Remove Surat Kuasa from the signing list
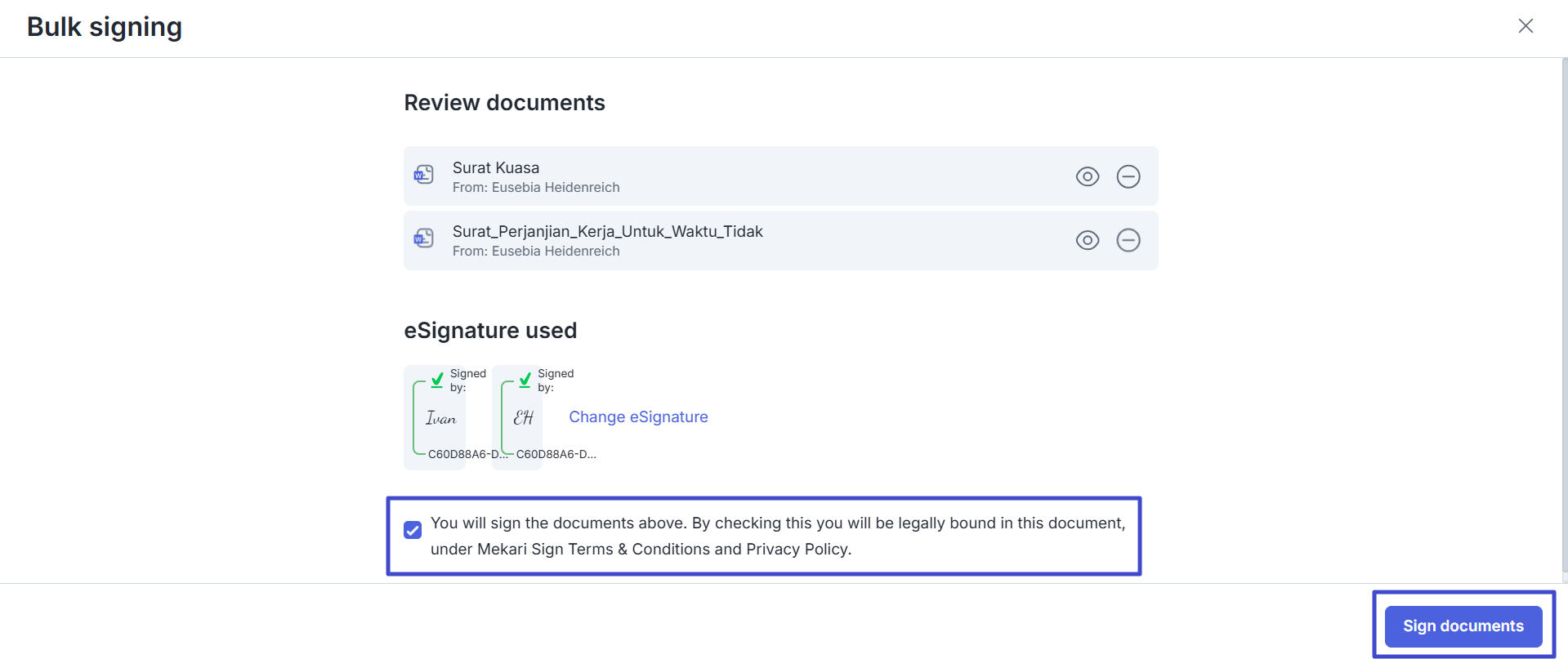This screenshot has height=659, width=1568. (1128, 176)
